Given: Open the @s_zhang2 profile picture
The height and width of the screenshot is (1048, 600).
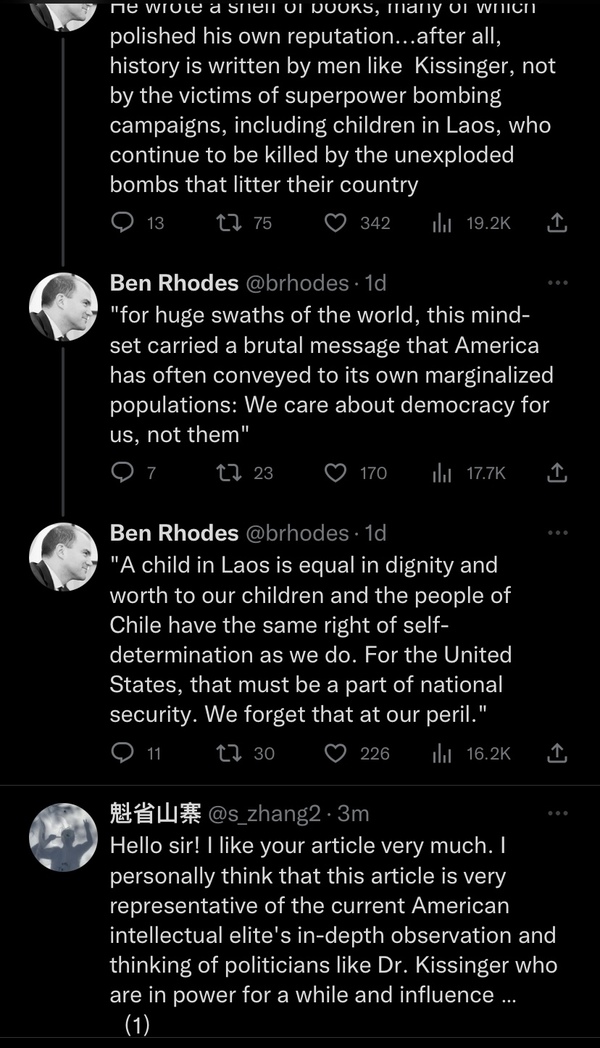Looking at the screenshot, I should (63, 836).
